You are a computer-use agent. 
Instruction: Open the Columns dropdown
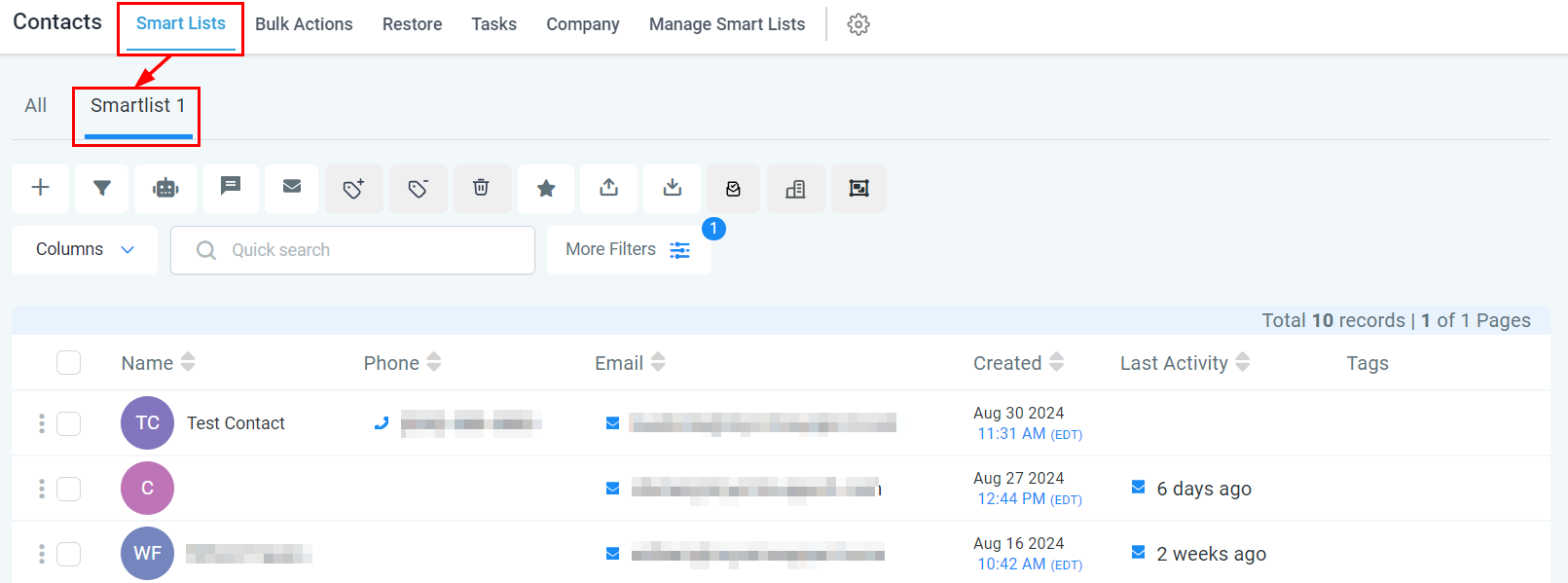coord(85,250)
